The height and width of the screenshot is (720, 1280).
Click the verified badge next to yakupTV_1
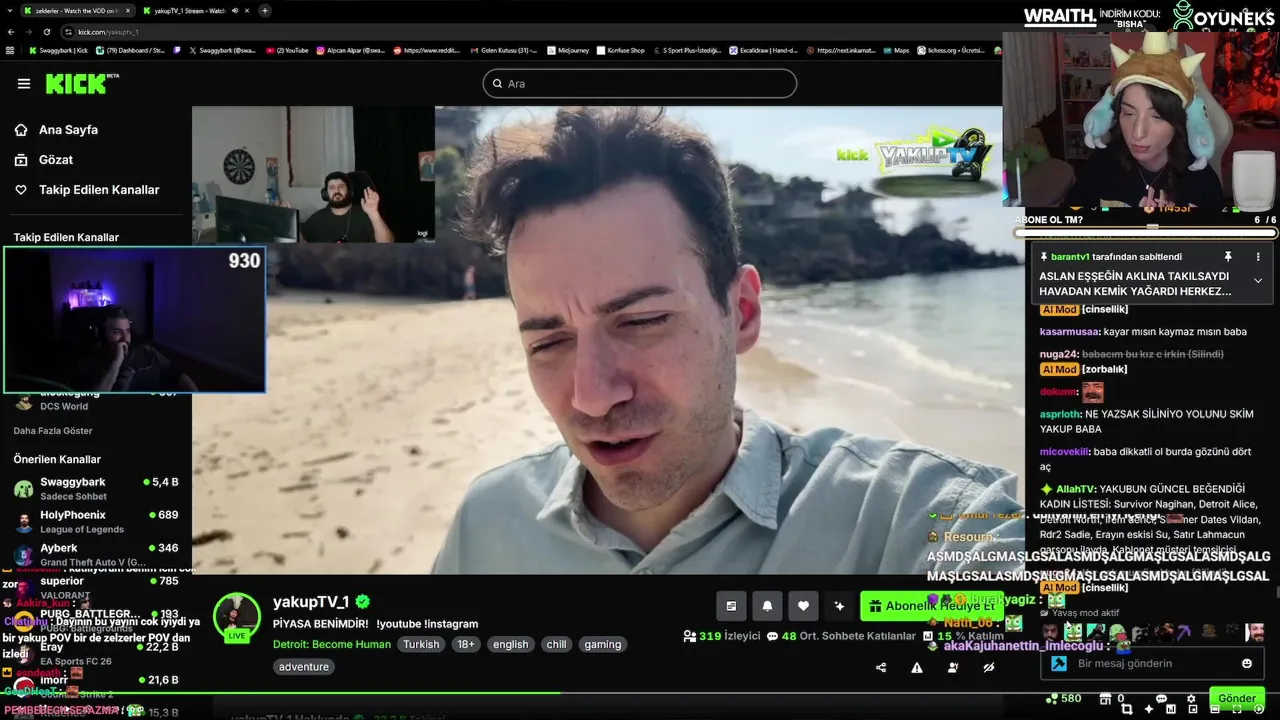[x=363, y=601]
